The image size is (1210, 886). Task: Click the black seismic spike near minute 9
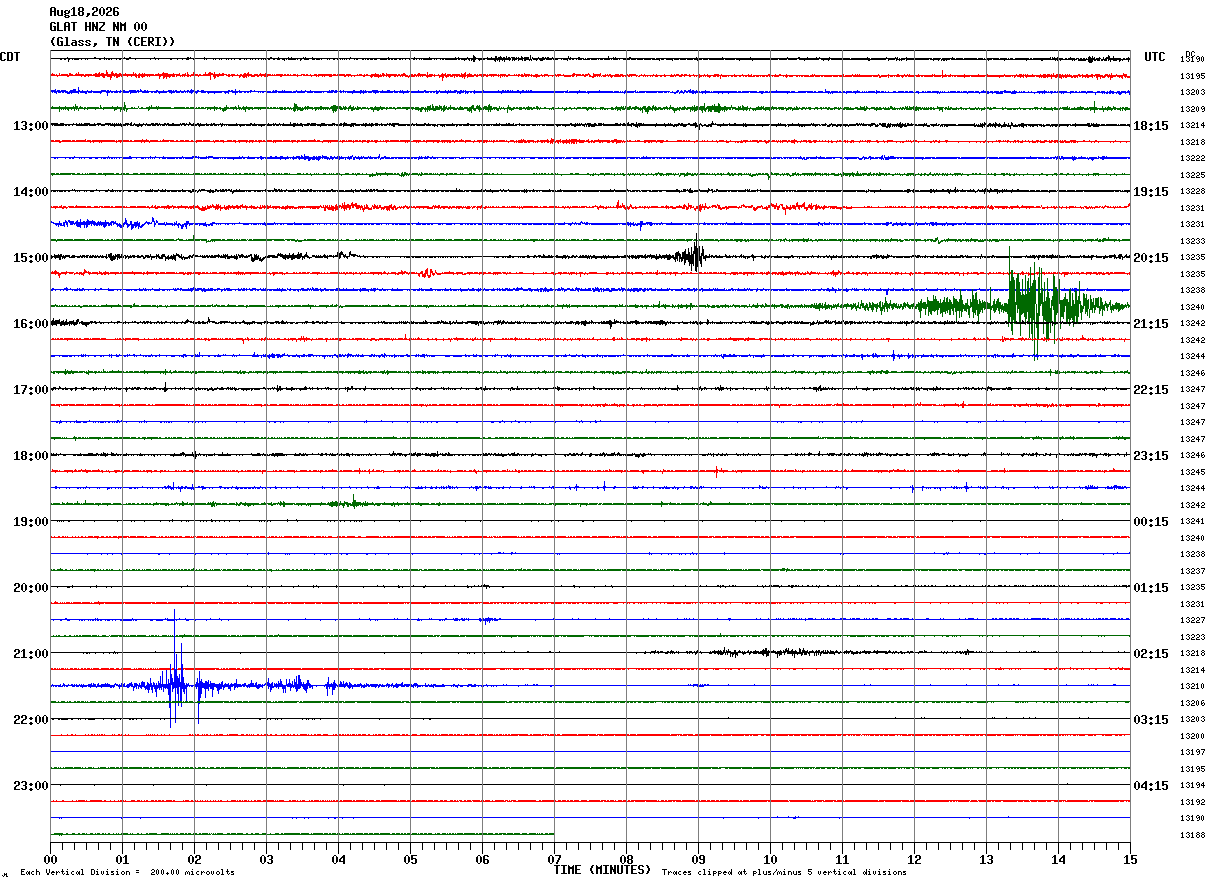coord(692,254)
